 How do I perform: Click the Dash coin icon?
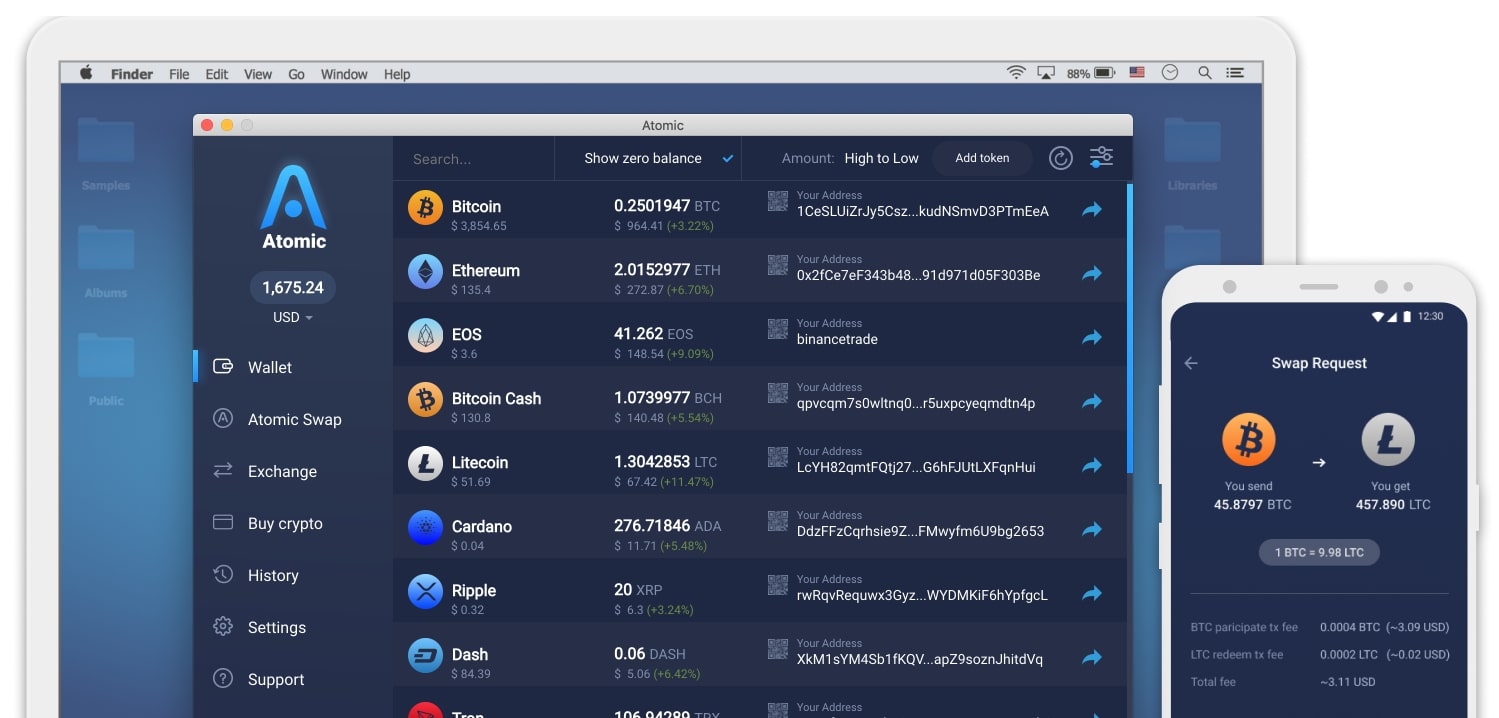click(x=425, y=656)
